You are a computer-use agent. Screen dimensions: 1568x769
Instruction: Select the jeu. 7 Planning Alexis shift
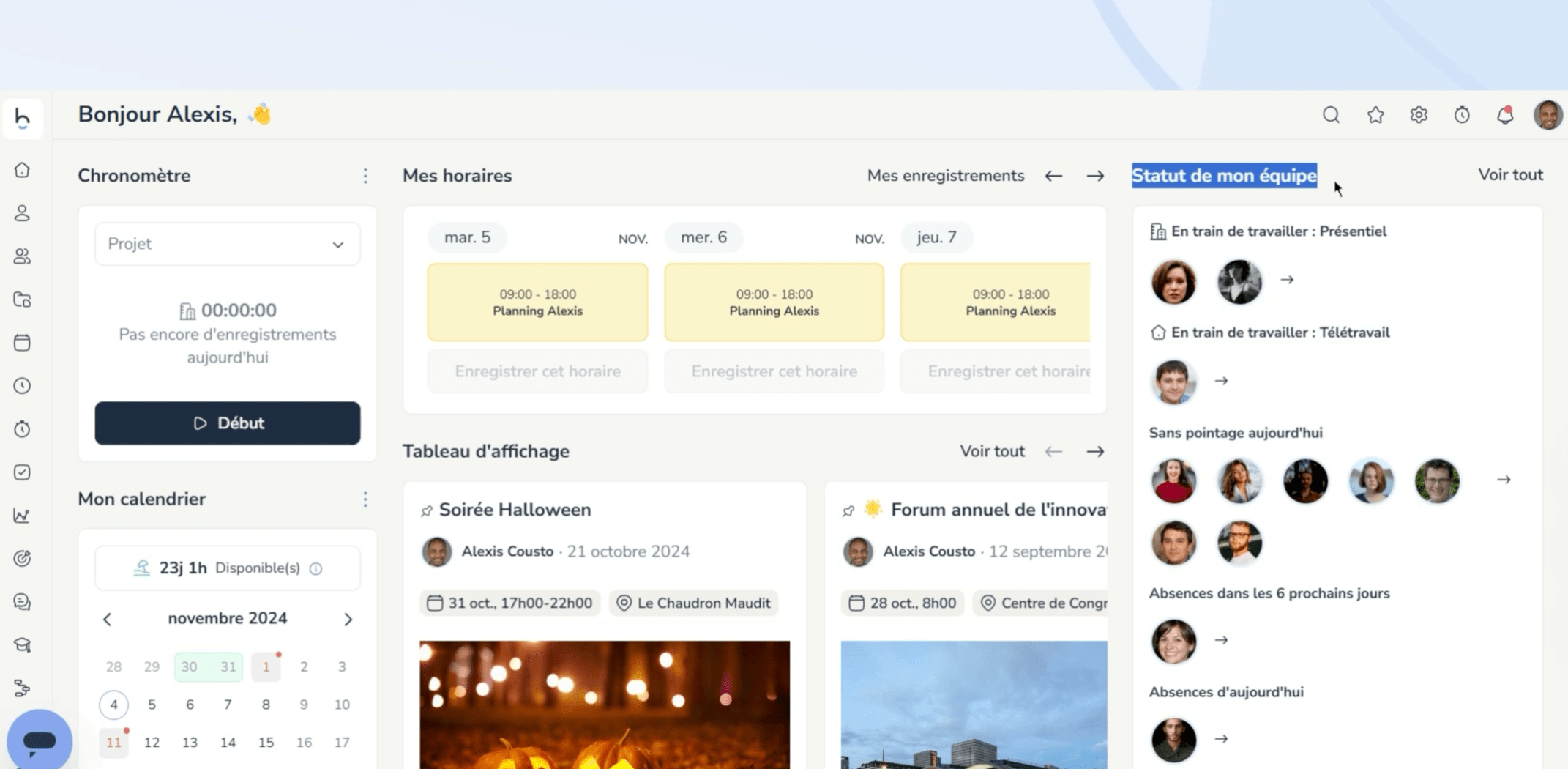pos(996,302)
